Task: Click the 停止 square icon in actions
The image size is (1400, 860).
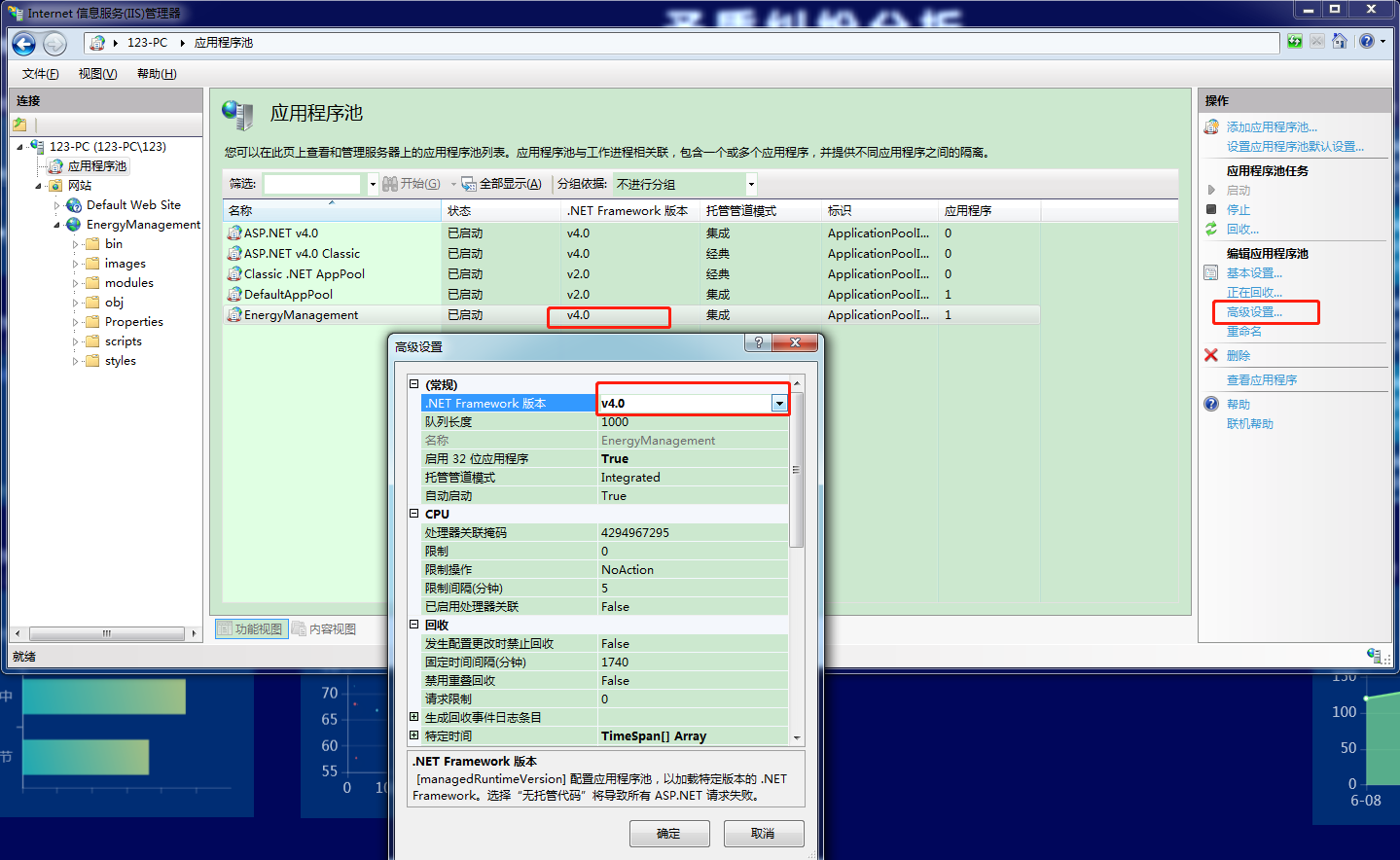Action: [1211, 209]
